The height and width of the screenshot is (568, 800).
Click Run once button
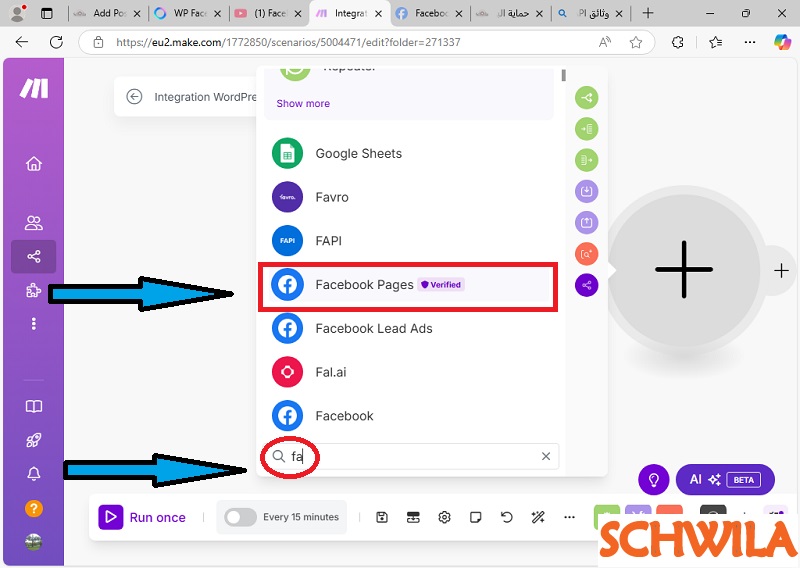tap(142, 517)
